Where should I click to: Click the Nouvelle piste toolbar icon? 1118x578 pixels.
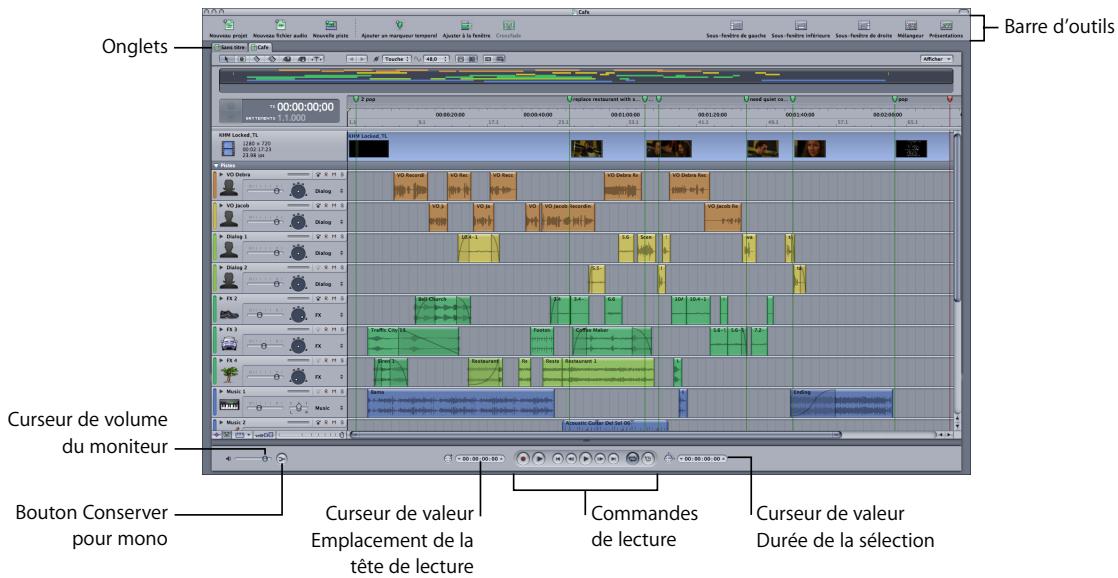pyautogui.click(x=331, y=25)
